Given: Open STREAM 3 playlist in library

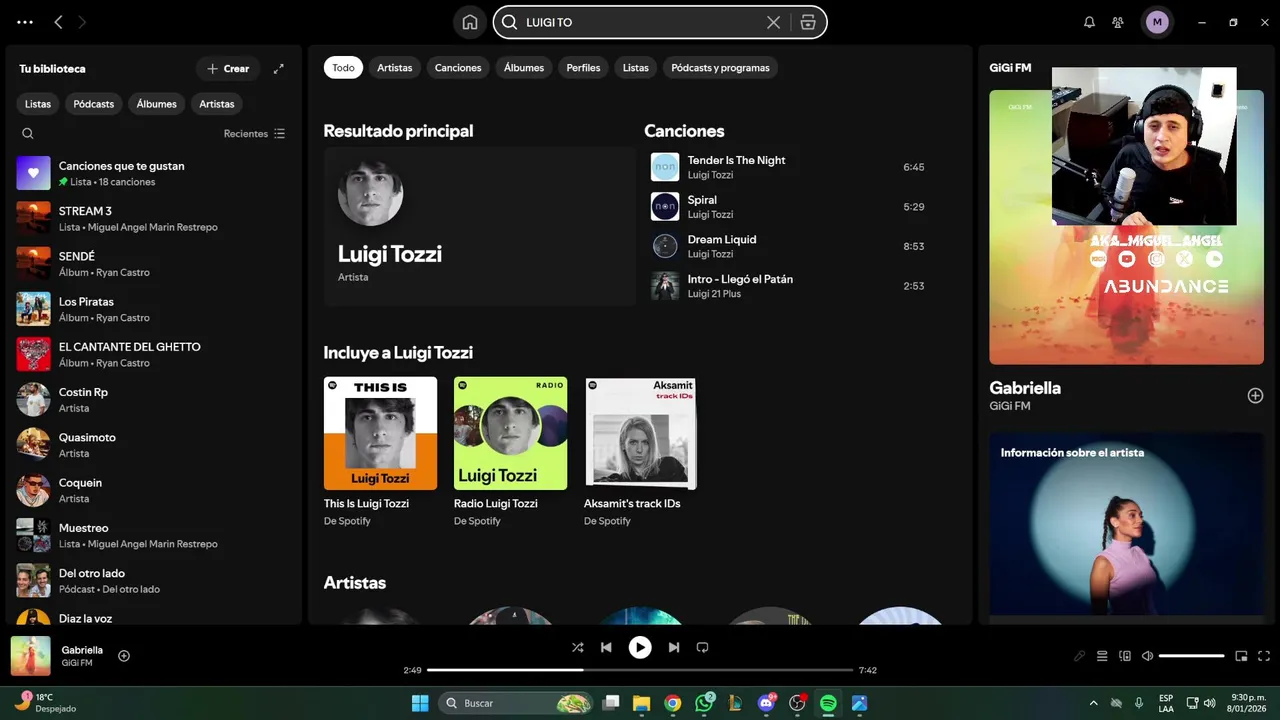Looking at the screenshot, I should tap(153, 218).
